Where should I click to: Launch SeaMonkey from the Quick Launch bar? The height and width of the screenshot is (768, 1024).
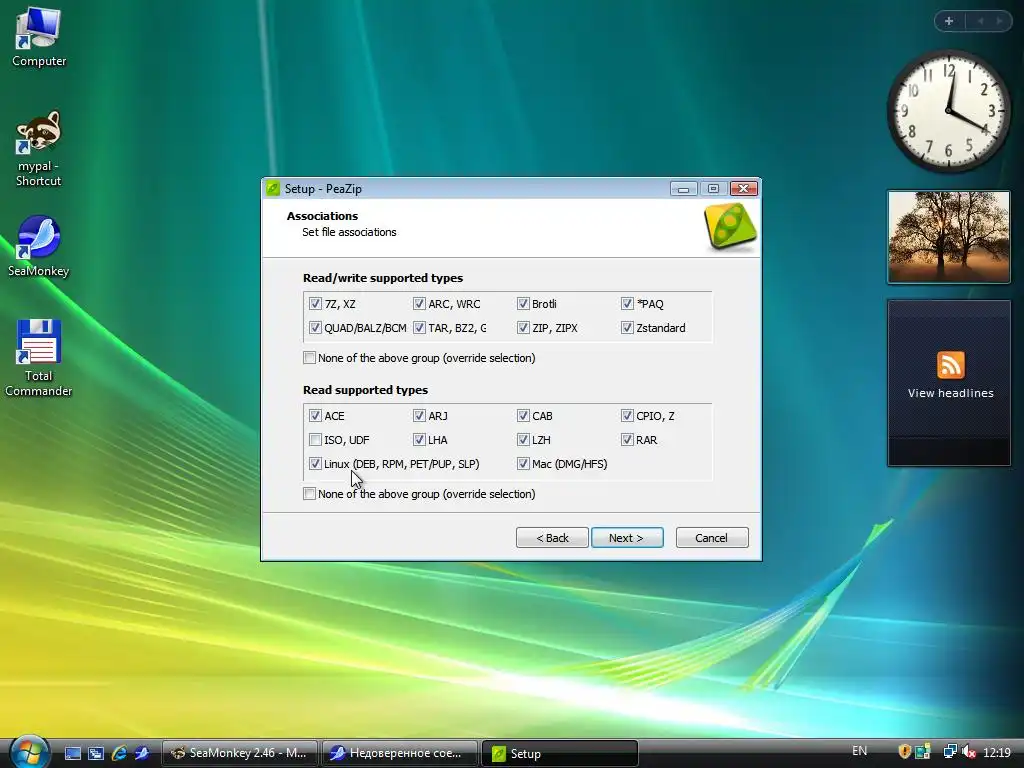coord(142,753)
